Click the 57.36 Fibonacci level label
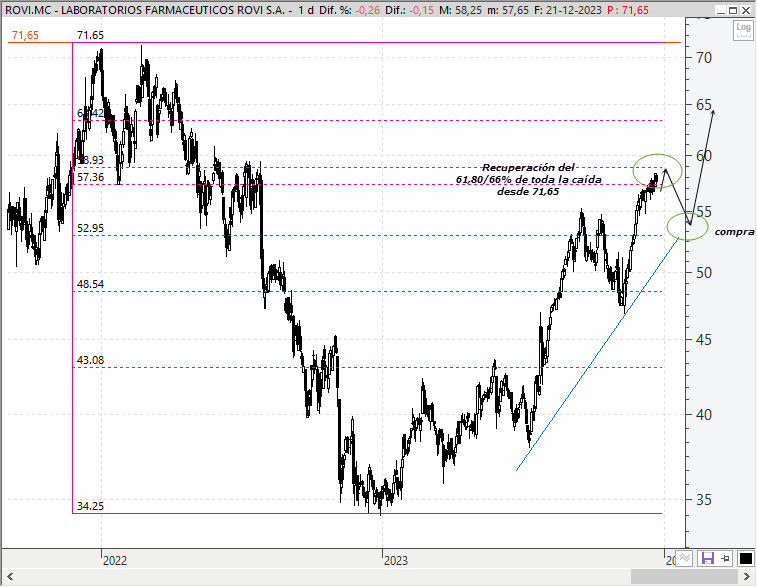Image resolution: width=757 pixels, height=587 pixels. pos(90,177)
